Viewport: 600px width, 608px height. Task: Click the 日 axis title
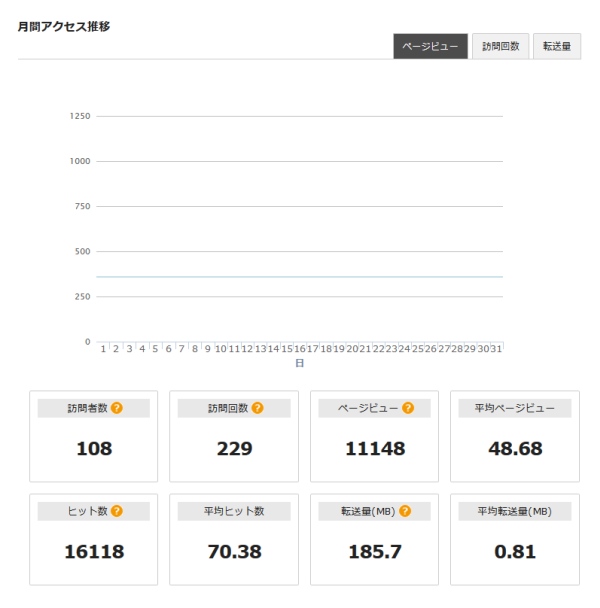click(299, 363)
